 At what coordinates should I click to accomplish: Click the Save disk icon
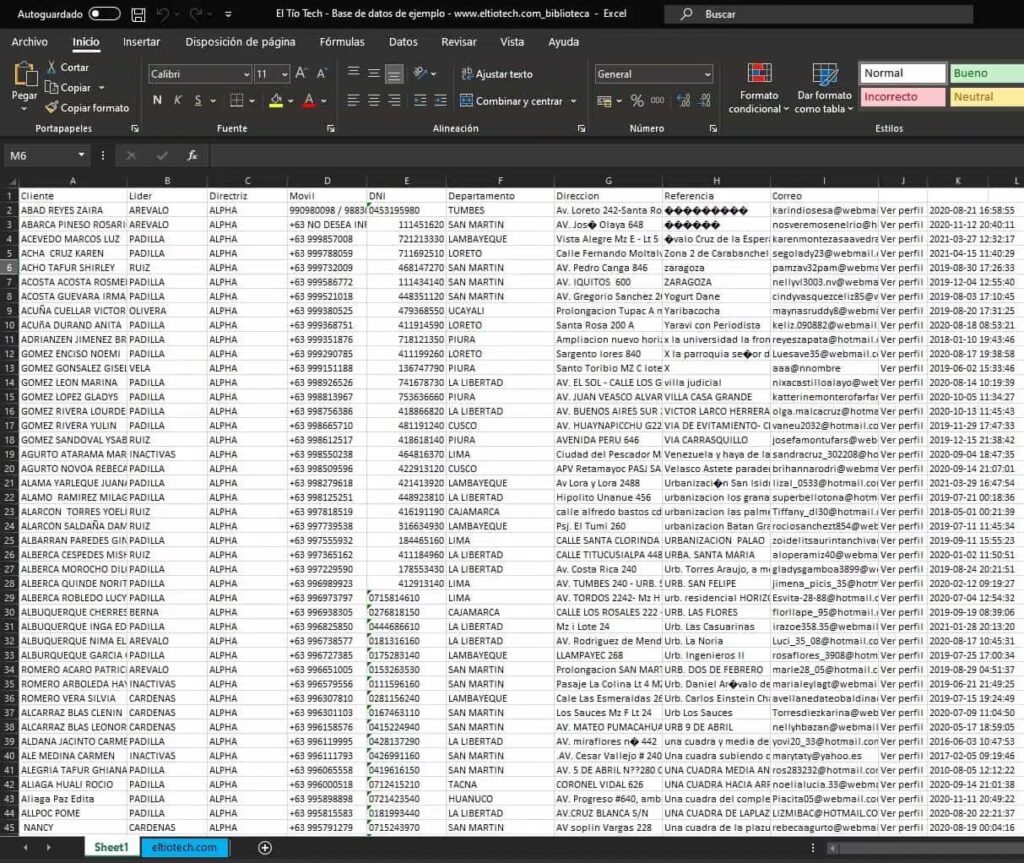pos(138,15)
